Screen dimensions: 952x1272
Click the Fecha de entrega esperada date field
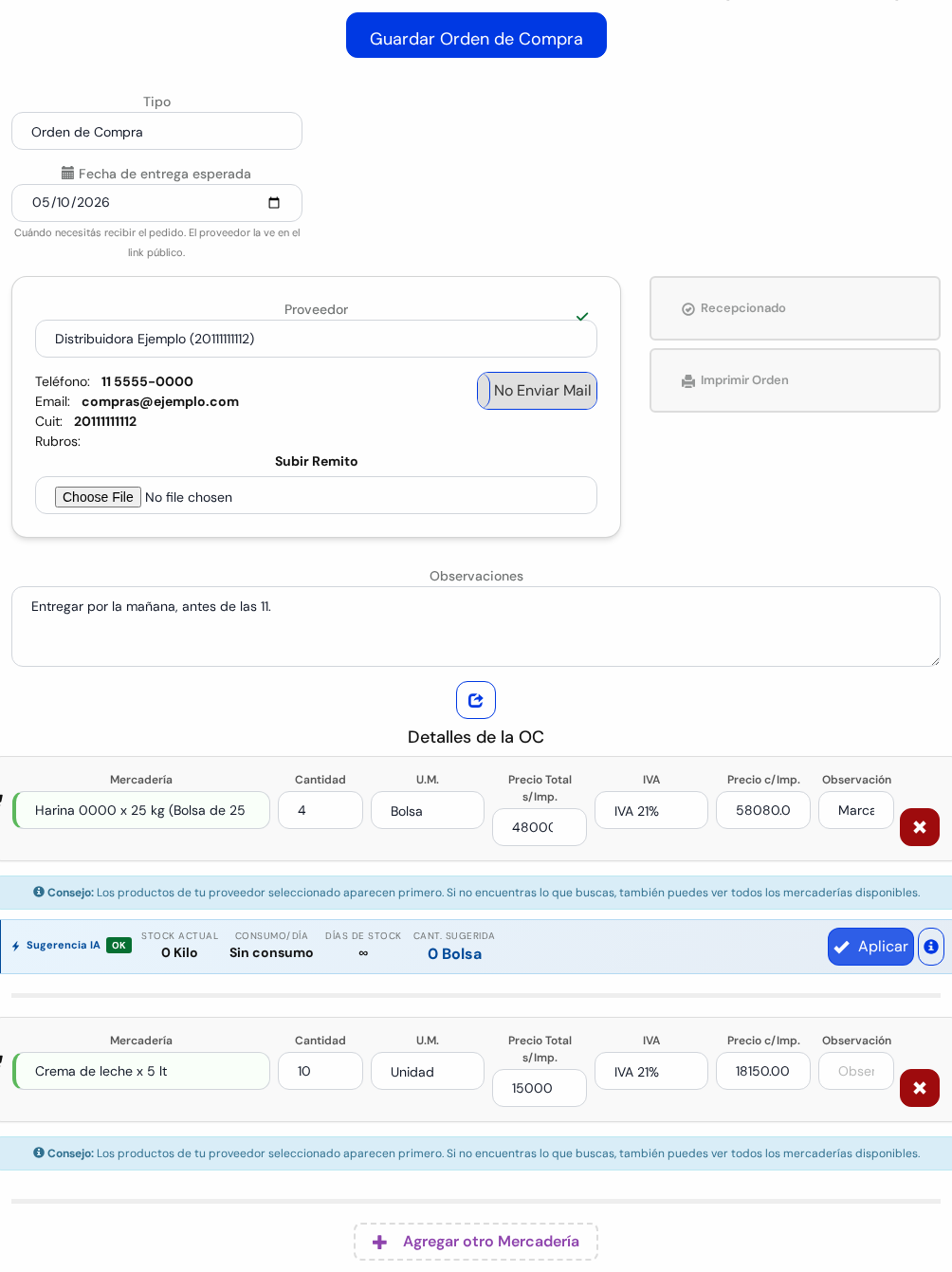pos(156,202)
